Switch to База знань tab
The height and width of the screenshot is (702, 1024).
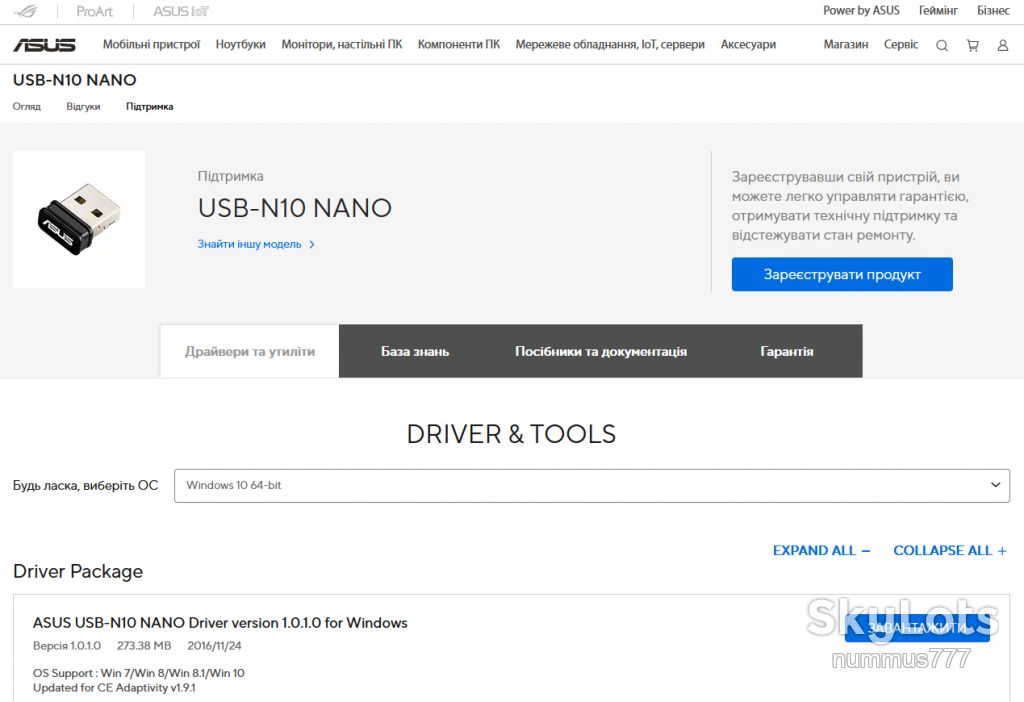point(415,351)
